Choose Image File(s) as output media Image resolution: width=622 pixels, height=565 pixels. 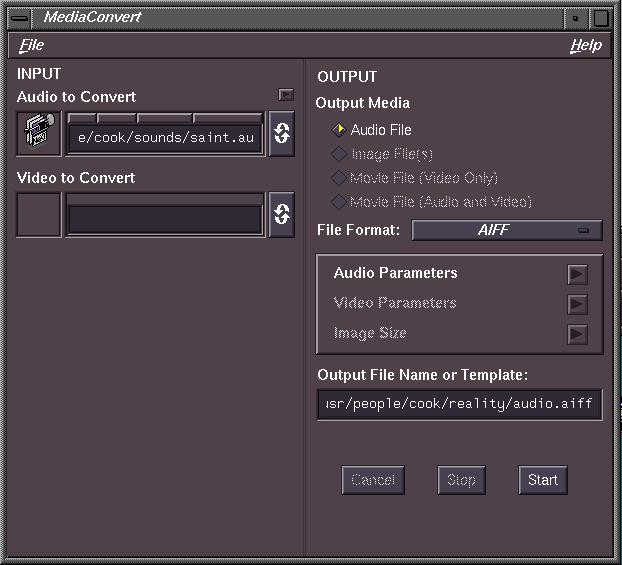point(339,154)
